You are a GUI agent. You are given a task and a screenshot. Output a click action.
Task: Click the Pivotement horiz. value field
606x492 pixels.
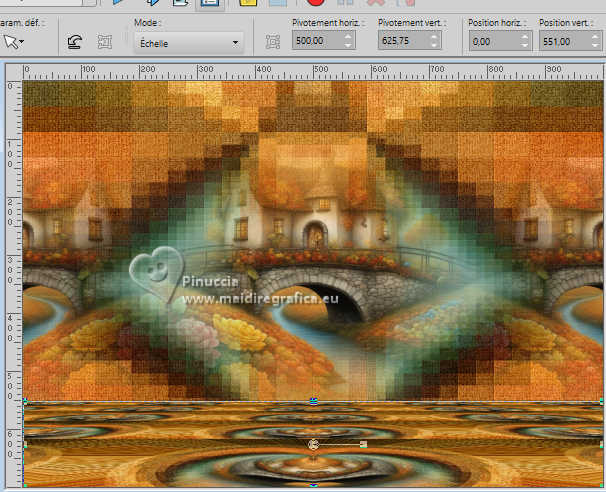tap(317, 41)
